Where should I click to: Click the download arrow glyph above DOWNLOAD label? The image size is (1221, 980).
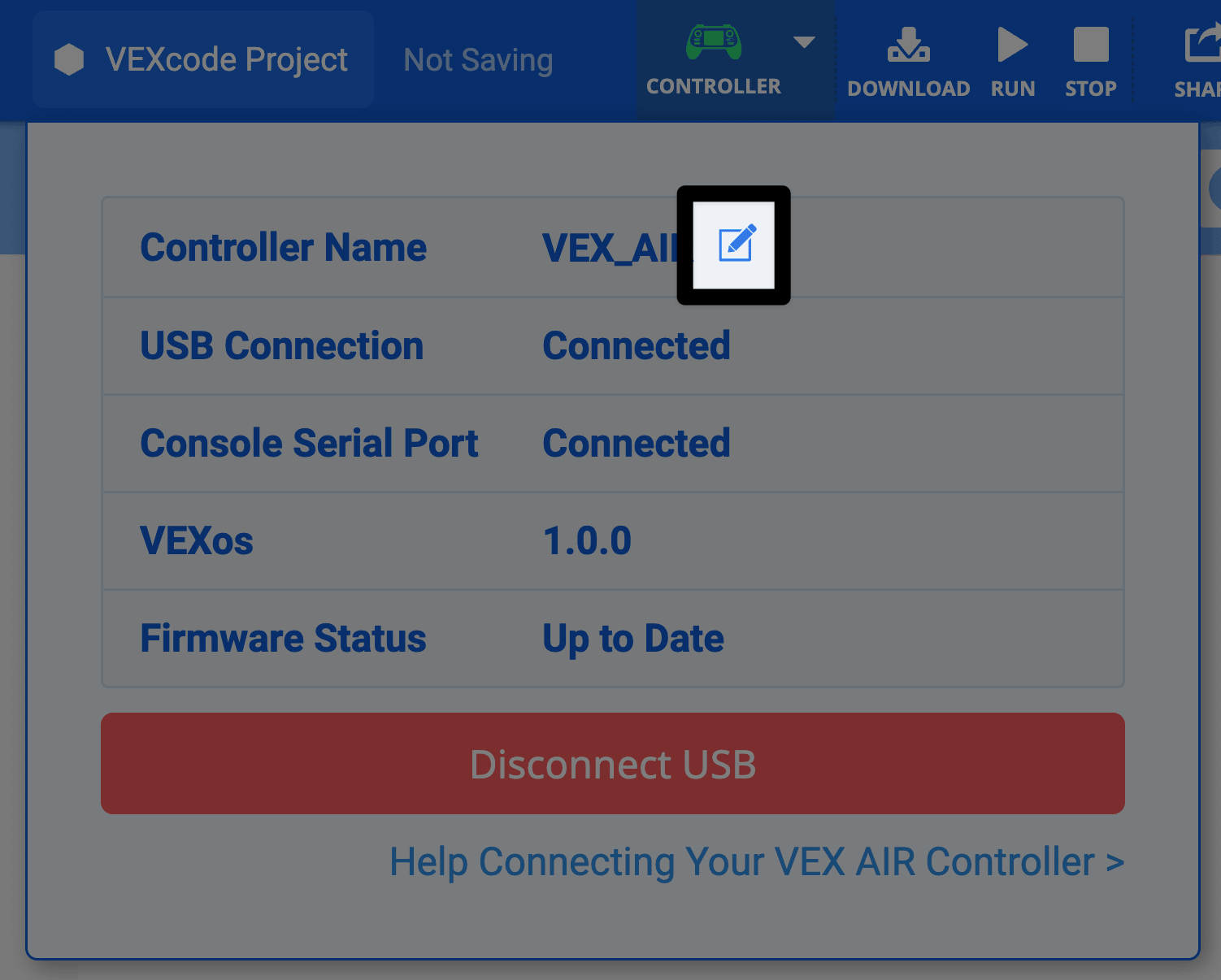pyautogui.click(x=908, y=45)
